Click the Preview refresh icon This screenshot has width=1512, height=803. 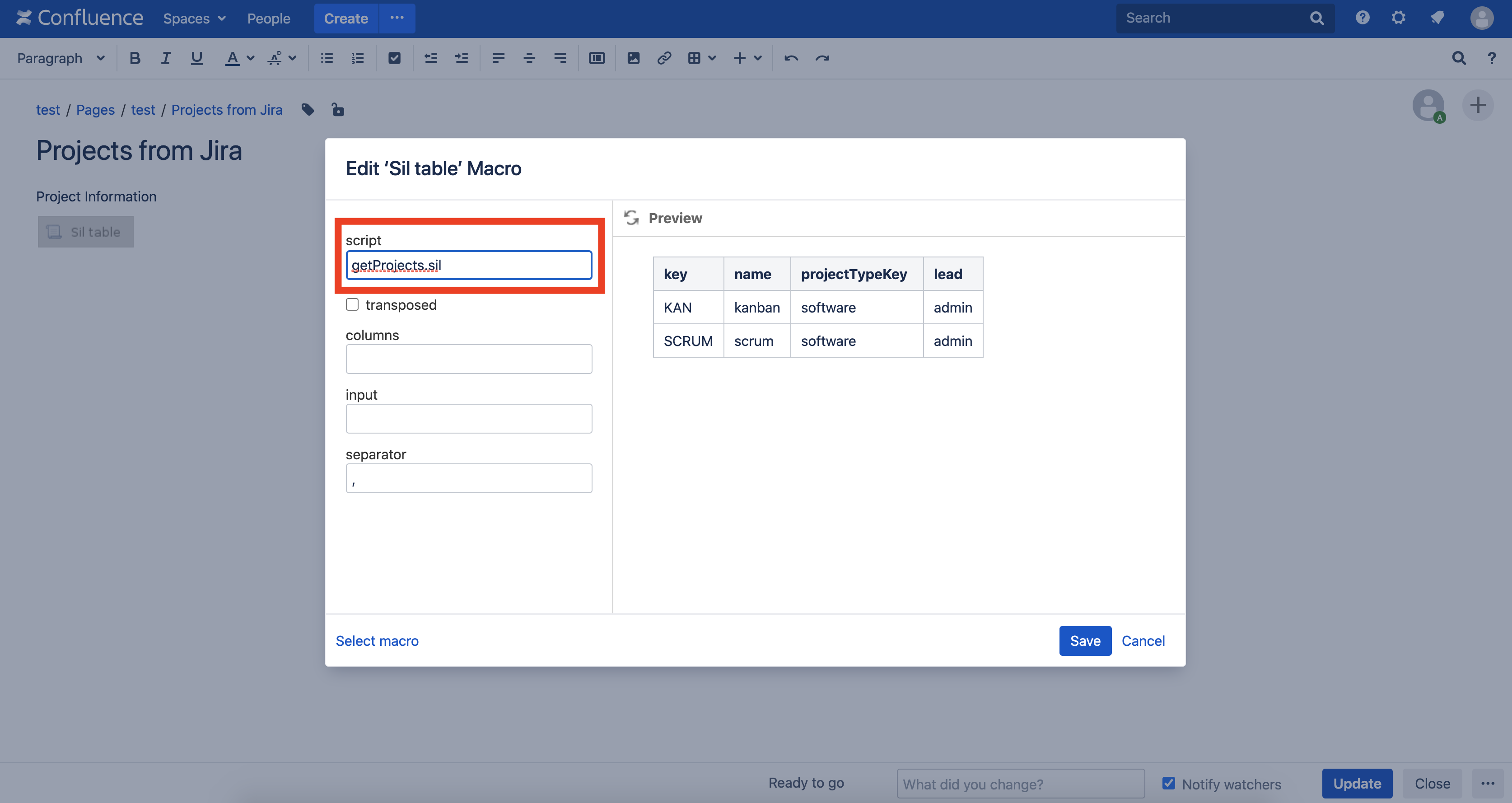(x=631, y=218)
